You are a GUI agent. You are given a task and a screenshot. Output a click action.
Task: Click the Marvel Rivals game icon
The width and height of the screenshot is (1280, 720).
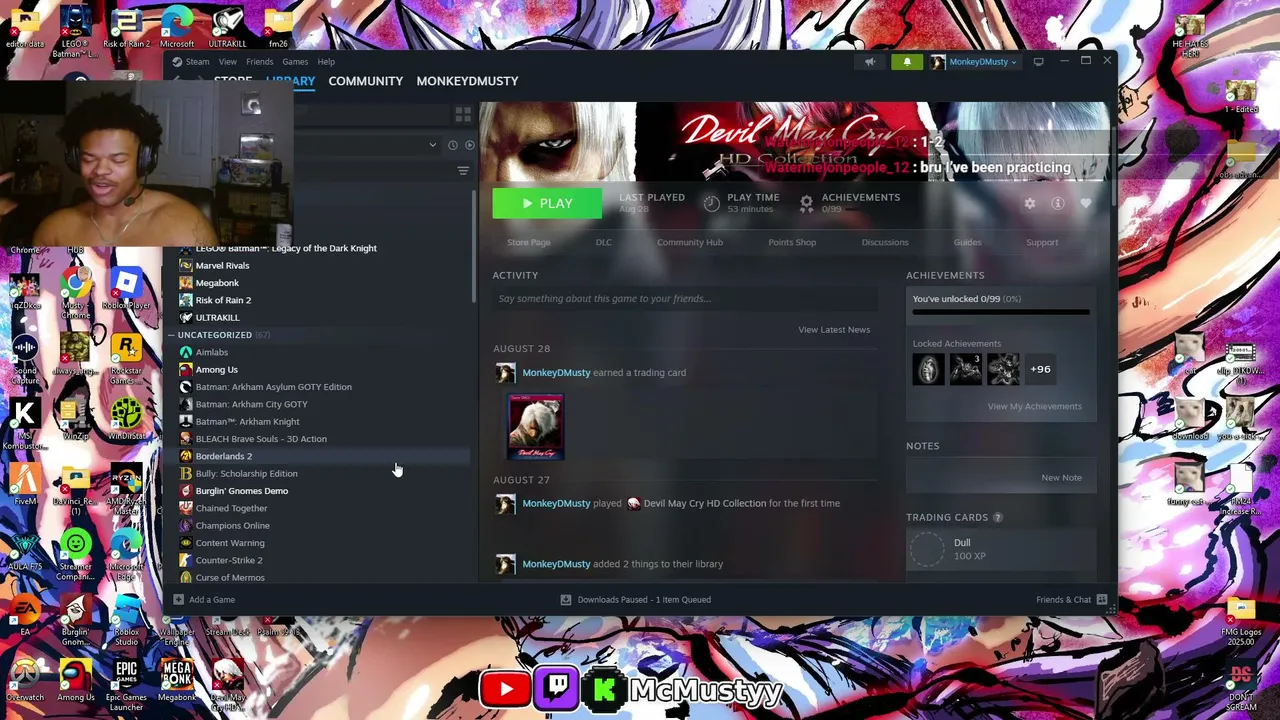point(185,266)
